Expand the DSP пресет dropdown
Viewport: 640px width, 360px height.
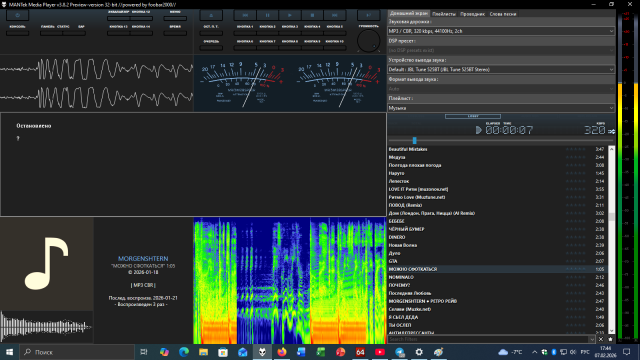tap(501, 50)
